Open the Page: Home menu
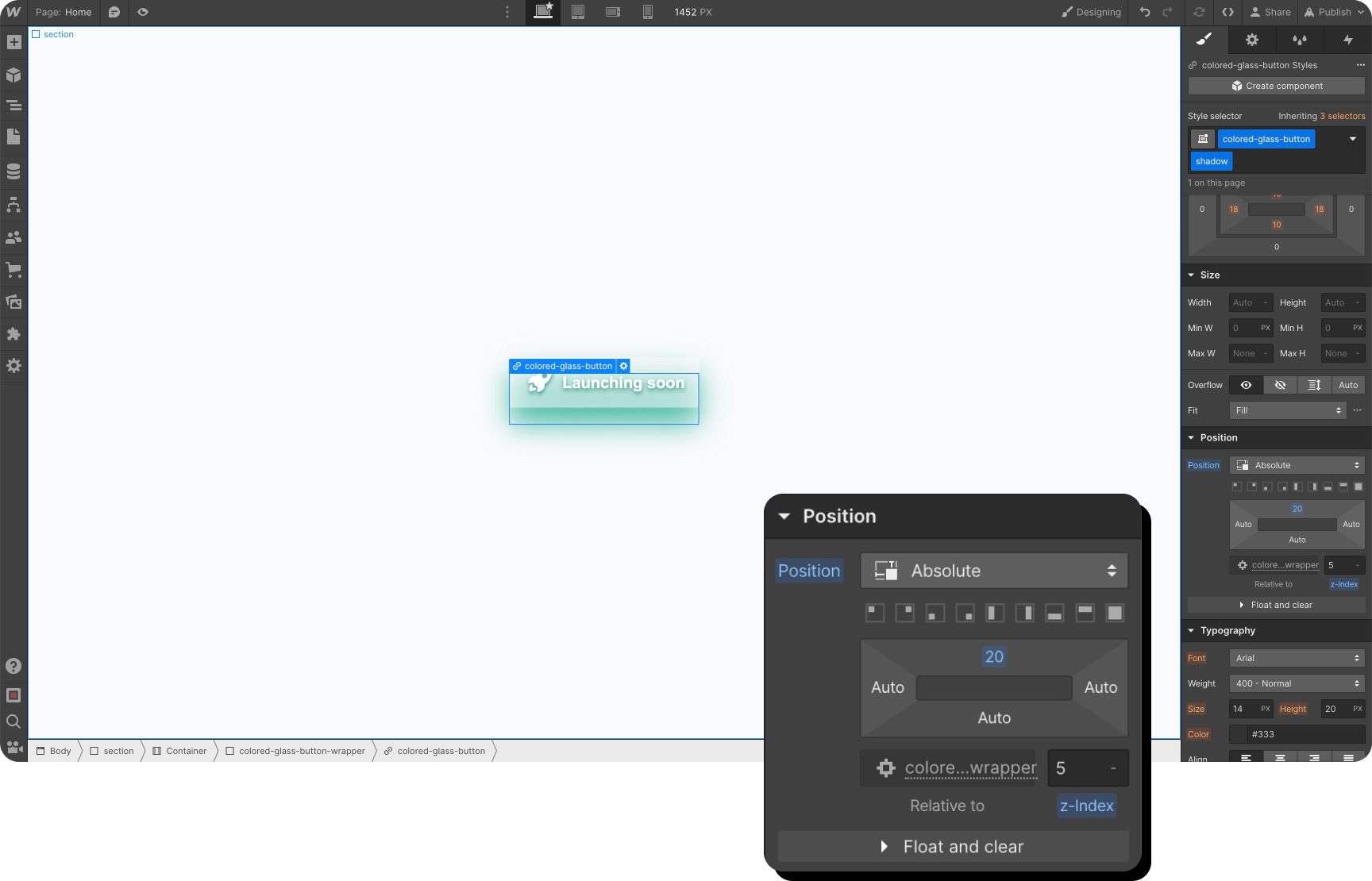 pyautogui.click(x=64, y=12)
